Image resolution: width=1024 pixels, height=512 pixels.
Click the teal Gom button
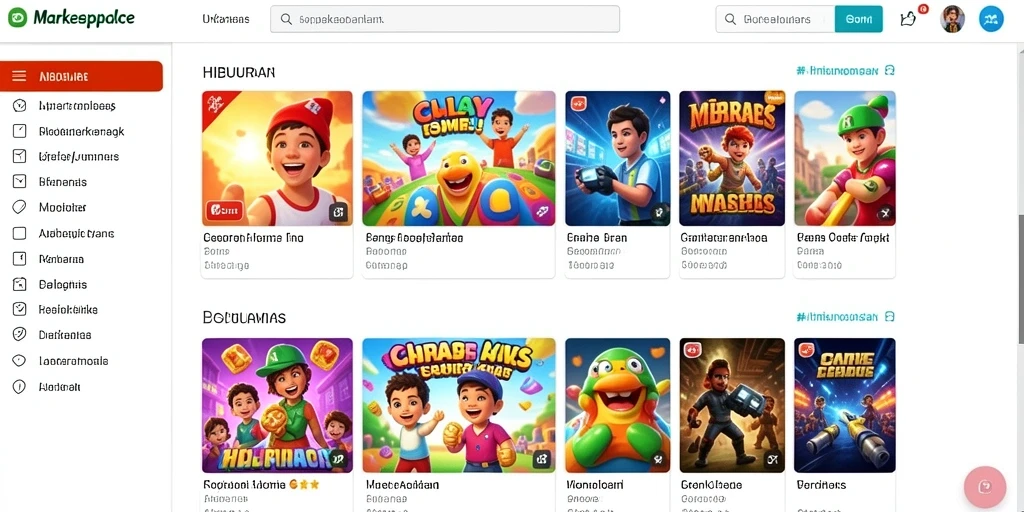tap(858, 19)
